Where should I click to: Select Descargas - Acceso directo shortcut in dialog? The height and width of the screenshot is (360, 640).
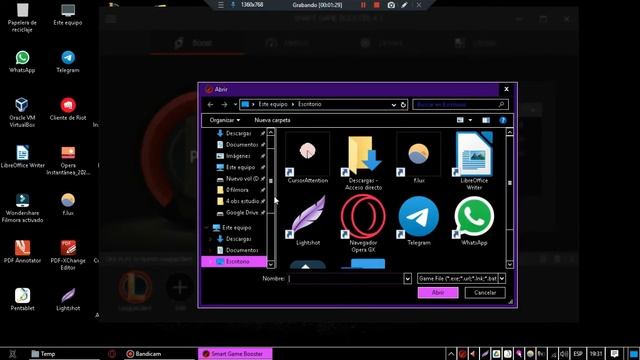363,162
